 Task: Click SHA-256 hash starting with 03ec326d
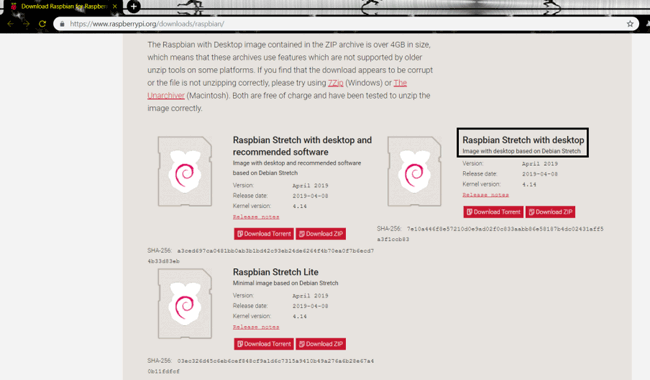pyautogui.click(x=261, y=366)
